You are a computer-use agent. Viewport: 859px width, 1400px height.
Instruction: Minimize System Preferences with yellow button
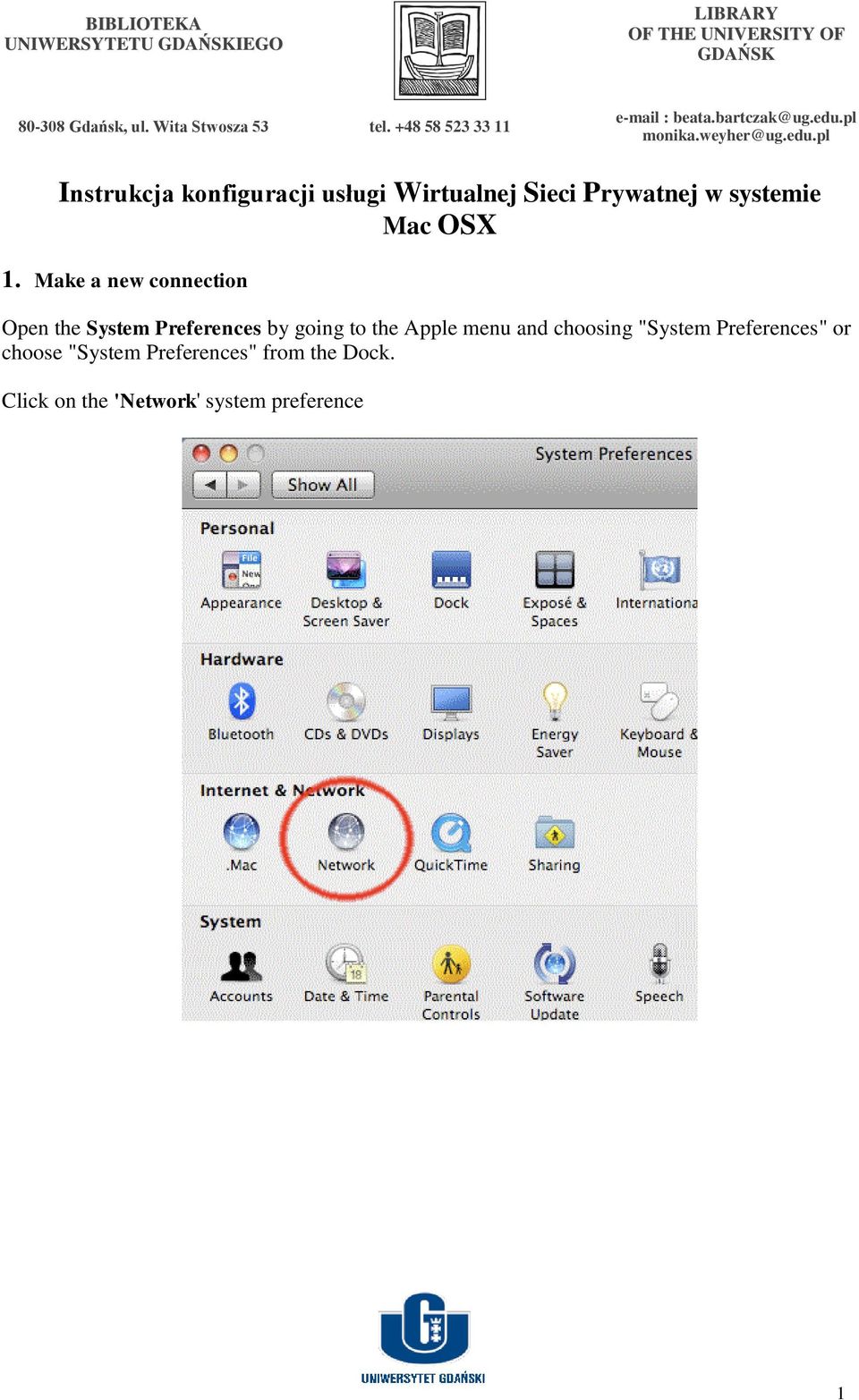point(229,454)
